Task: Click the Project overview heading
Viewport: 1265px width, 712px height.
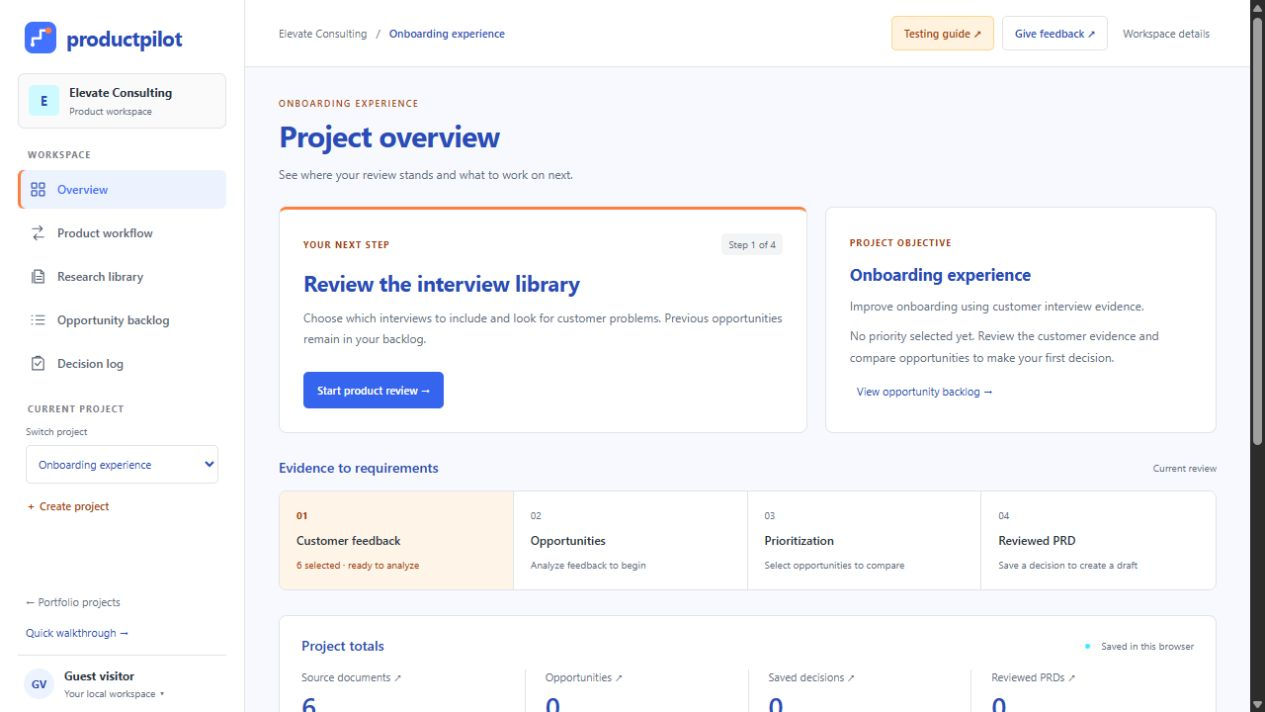Action: (x=389, y=138)
